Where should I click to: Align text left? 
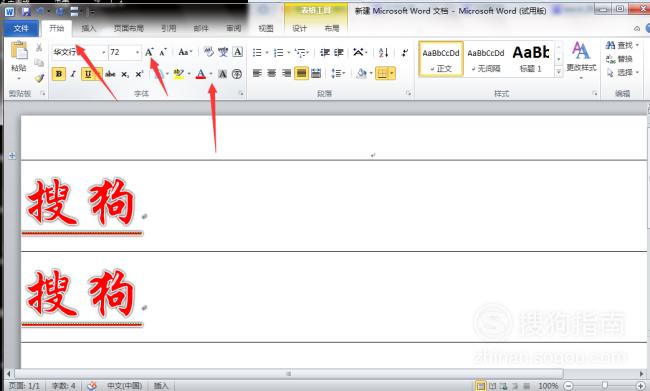click(257, 73)
